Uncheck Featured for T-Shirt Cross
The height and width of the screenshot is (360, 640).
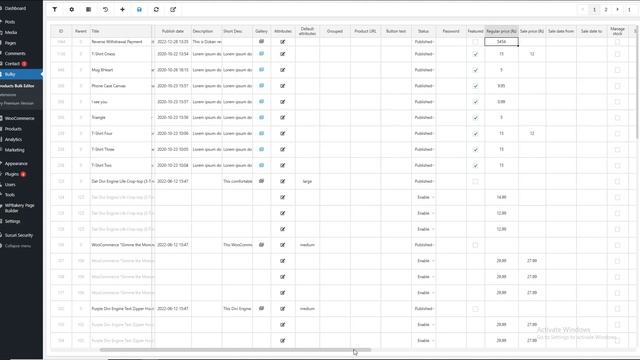[x=475, y=54]
